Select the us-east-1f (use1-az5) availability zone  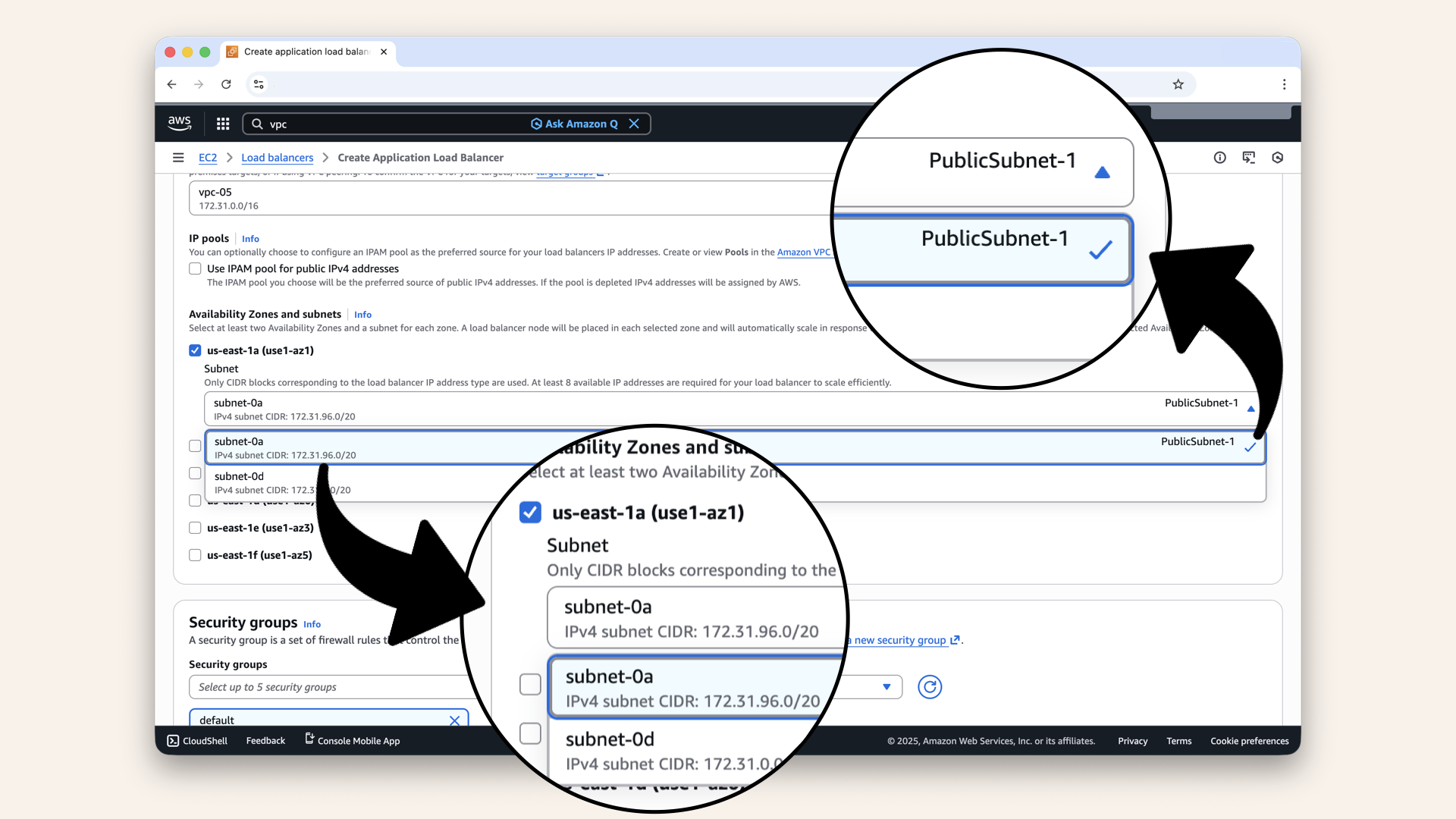point(195,555)
